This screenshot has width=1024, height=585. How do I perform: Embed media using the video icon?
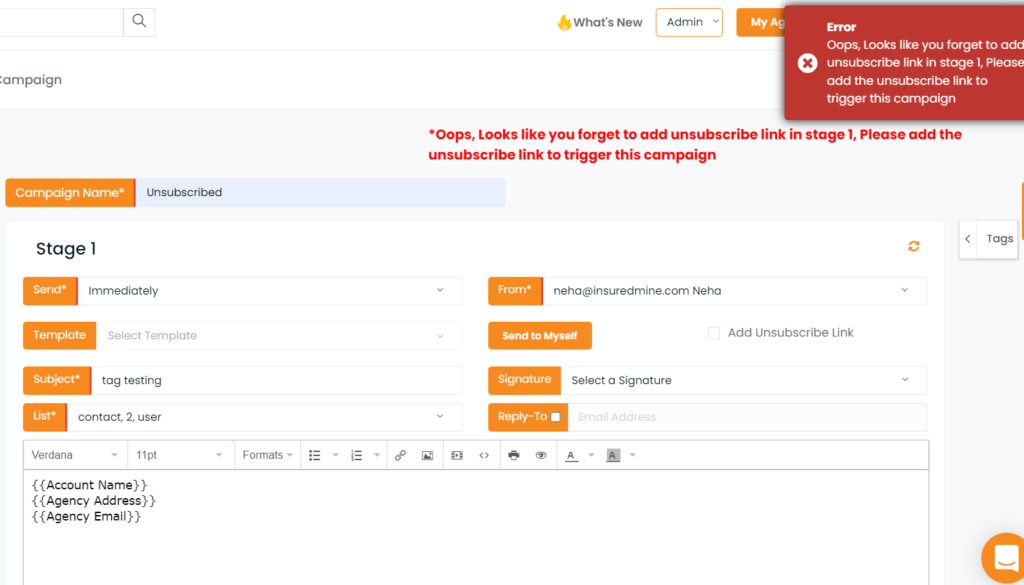457,455
